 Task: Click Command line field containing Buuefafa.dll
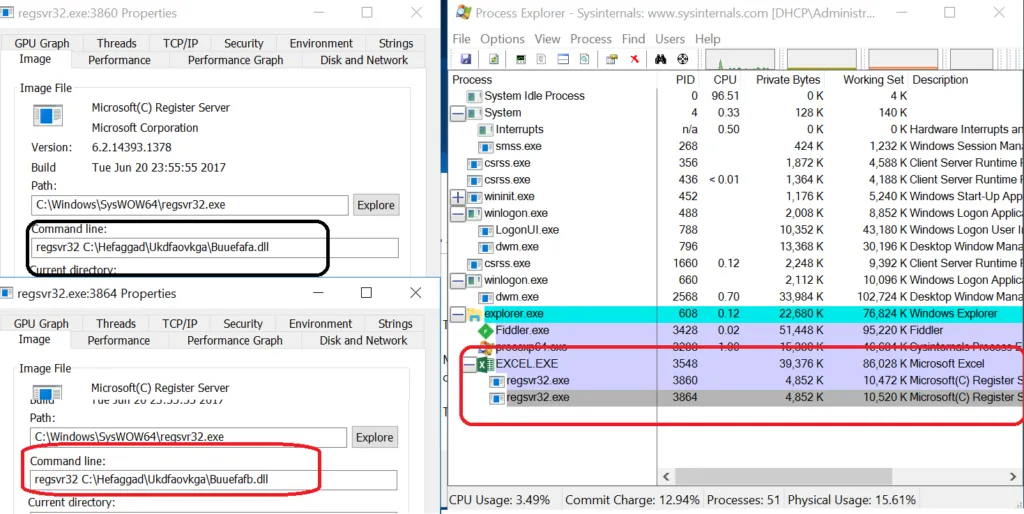[214, 248]
